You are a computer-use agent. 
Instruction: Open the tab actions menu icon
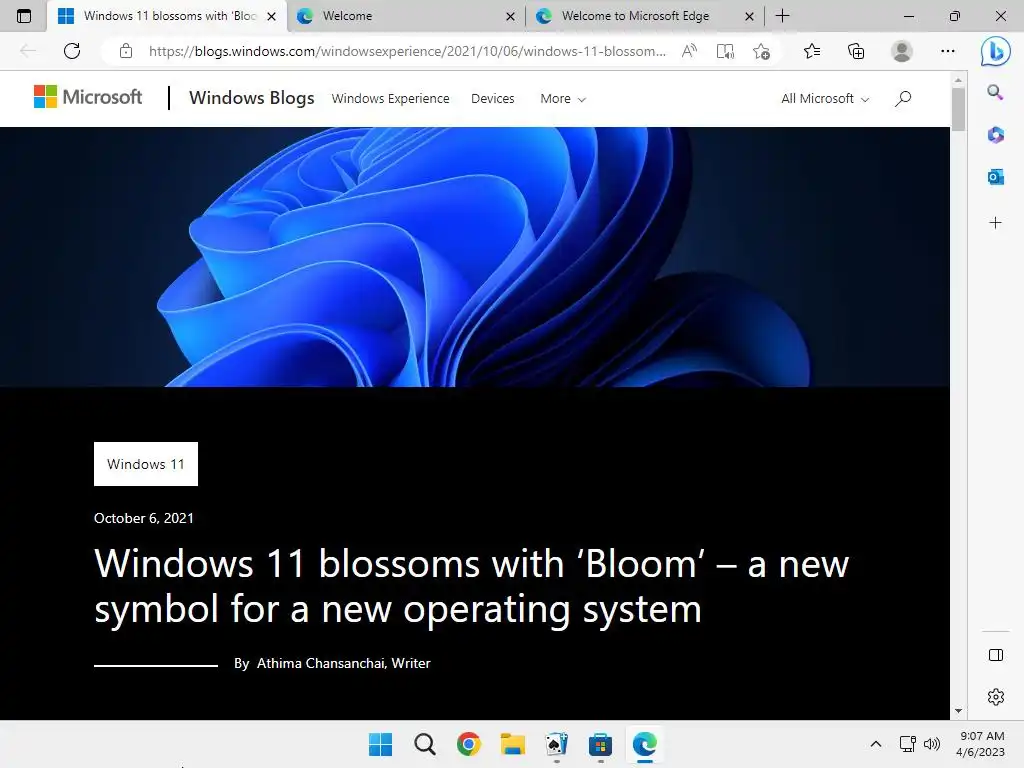(24, 16)
